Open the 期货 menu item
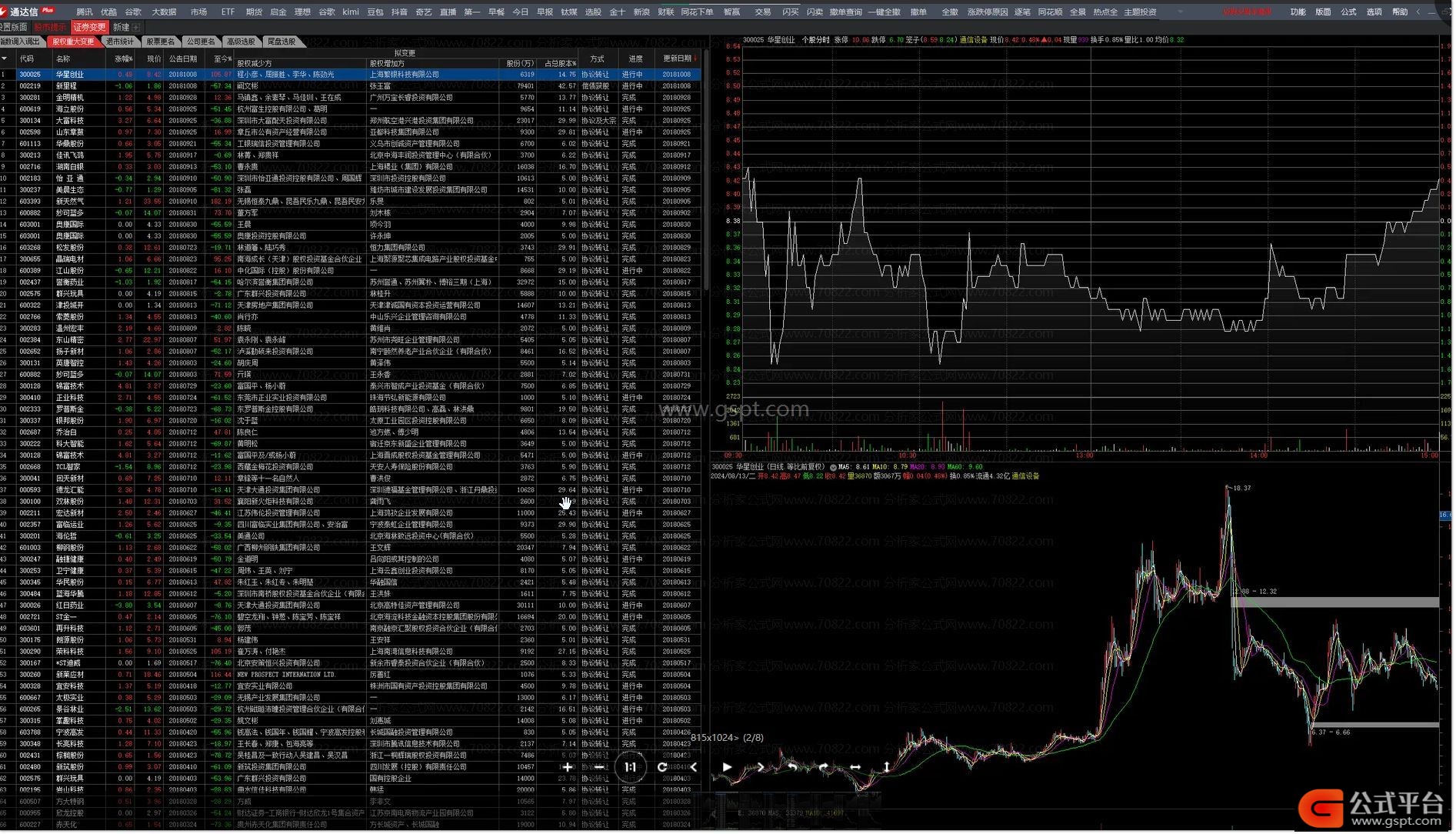 pos(254,12)
